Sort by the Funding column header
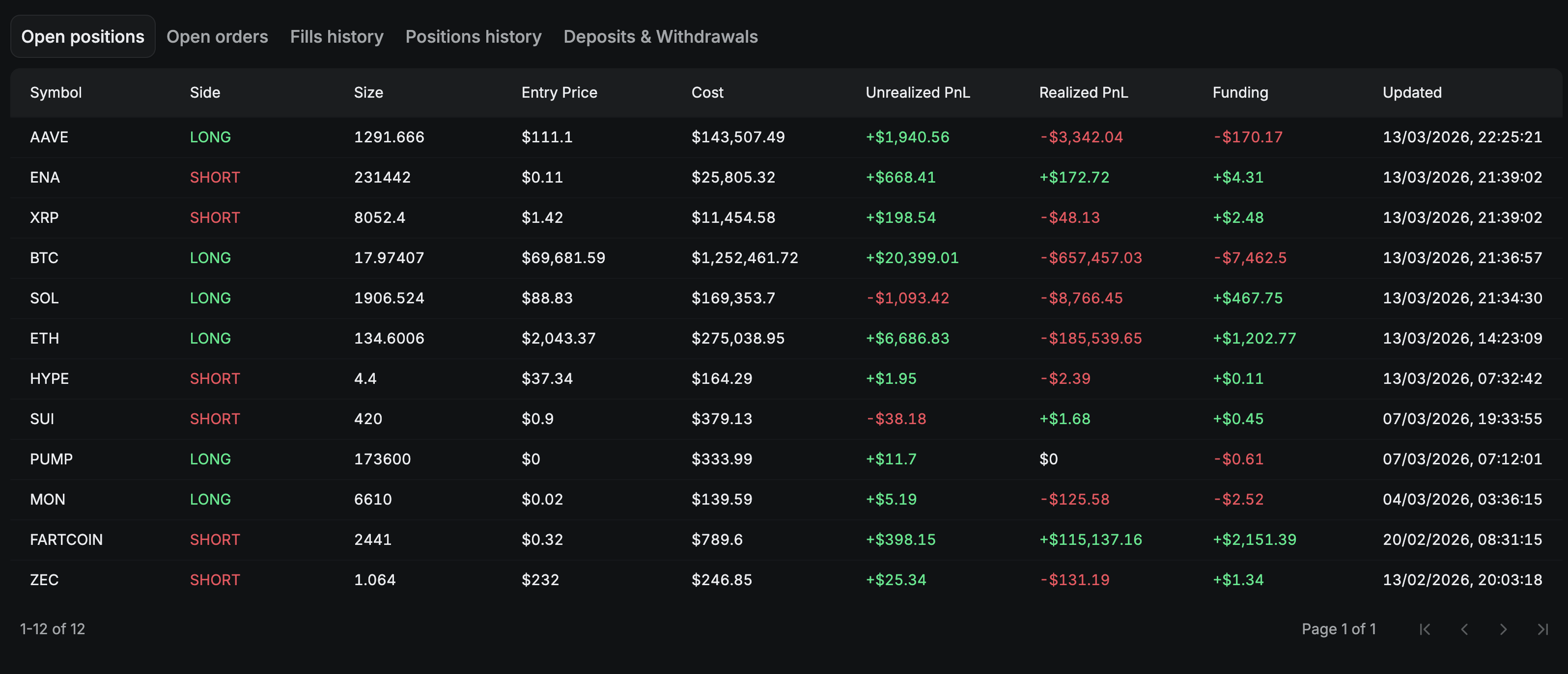This screenshot has height=674, width=1568. click(1240, 92)
